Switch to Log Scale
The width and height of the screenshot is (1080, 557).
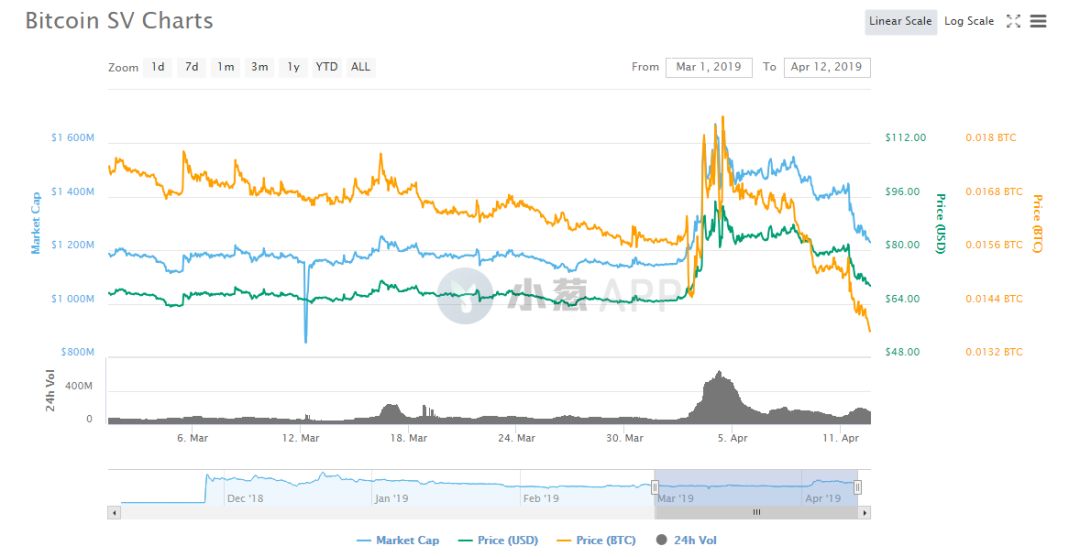pos(968,21)
